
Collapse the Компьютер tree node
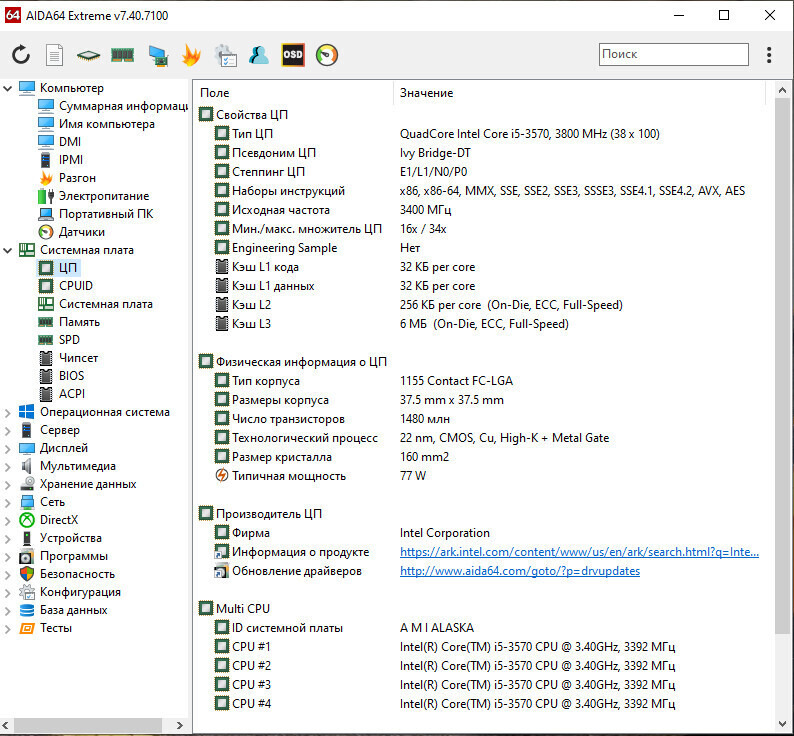coord(8,88)
